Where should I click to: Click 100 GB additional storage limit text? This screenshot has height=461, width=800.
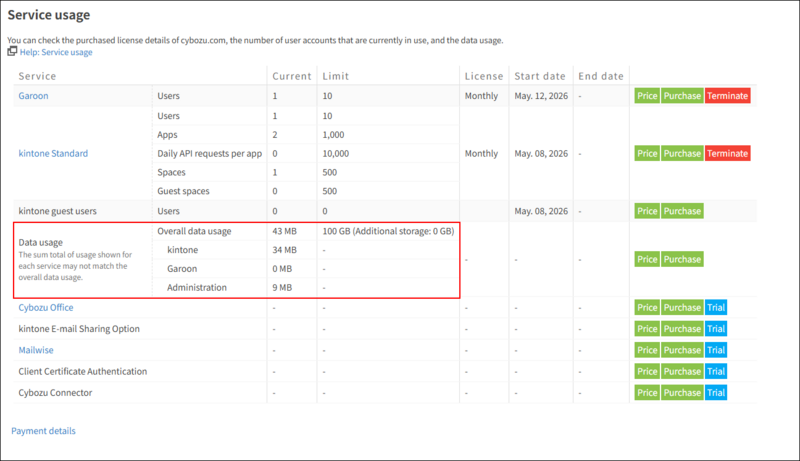pos(388,231)
